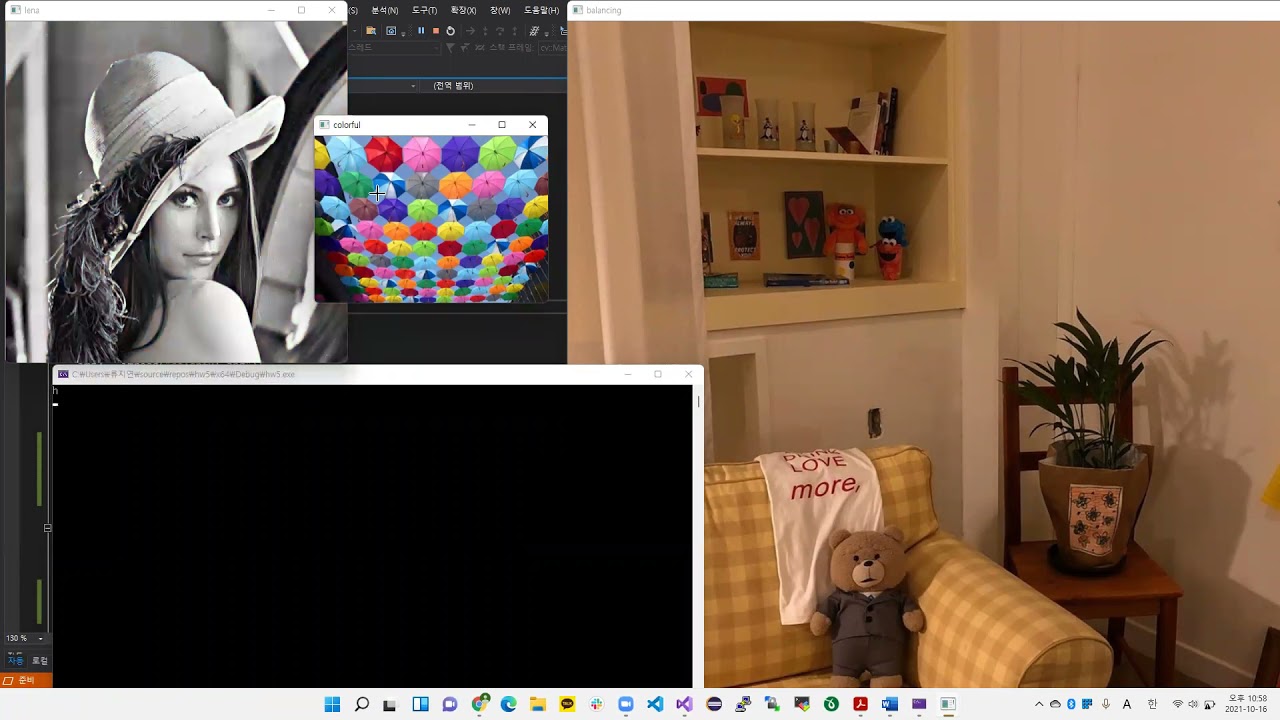Open the 스택 프레임 cv::Mat dropdown
This screenshot has width=1280, height=720.
pyautogui.click(x=553, y=47)
